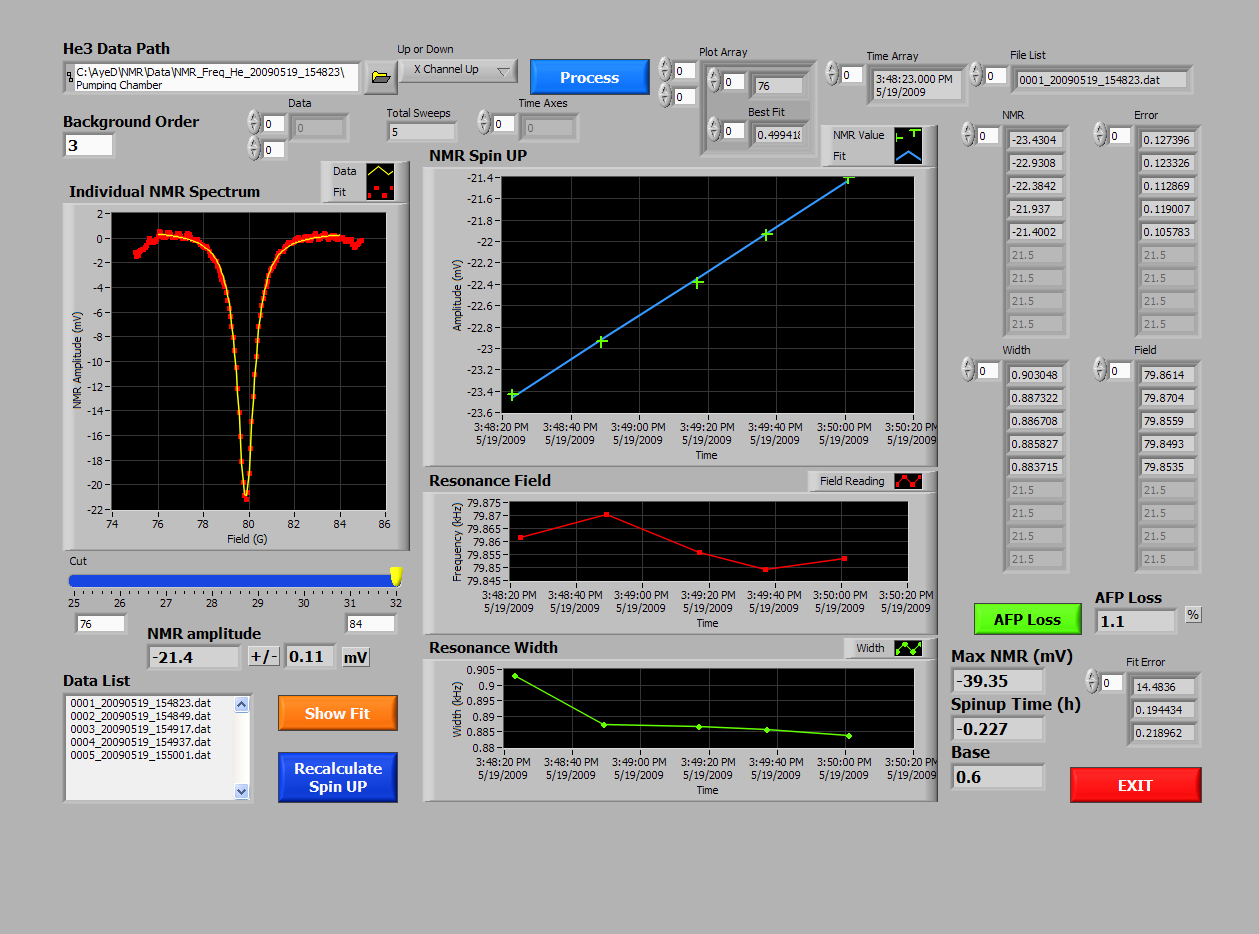Click the Field array index stepper
The width and height of the screenshot is (1259, 934).
pos(1100,370)
